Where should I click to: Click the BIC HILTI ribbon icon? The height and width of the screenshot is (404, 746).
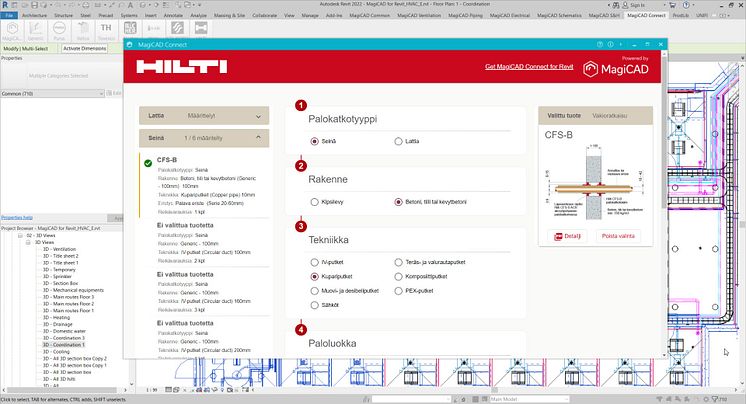point(130,28)
